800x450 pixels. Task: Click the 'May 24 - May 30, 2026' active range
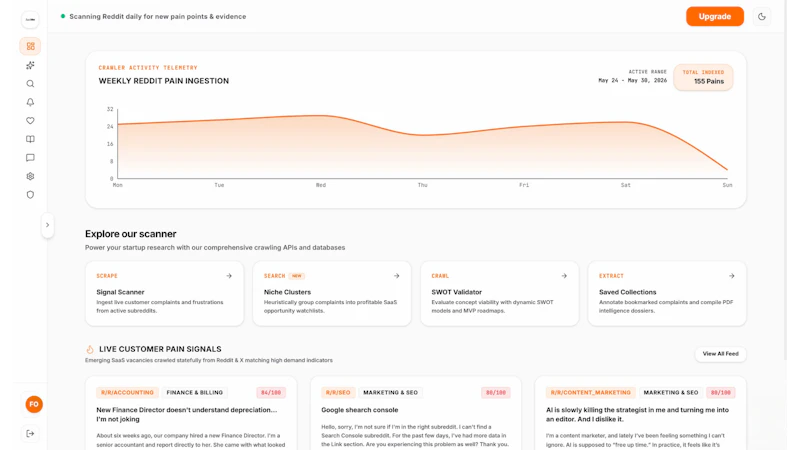(x=633, y=81)
